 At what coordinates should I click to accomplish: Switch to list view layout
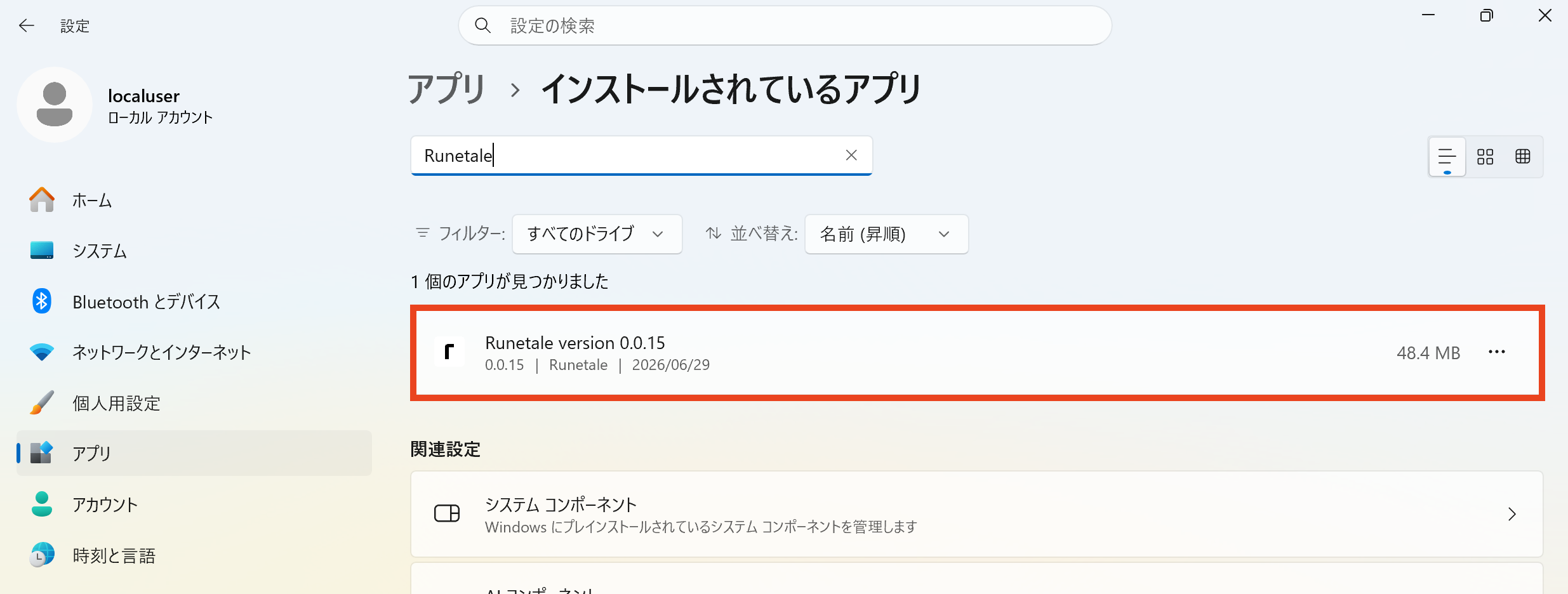coord(1447,157)
